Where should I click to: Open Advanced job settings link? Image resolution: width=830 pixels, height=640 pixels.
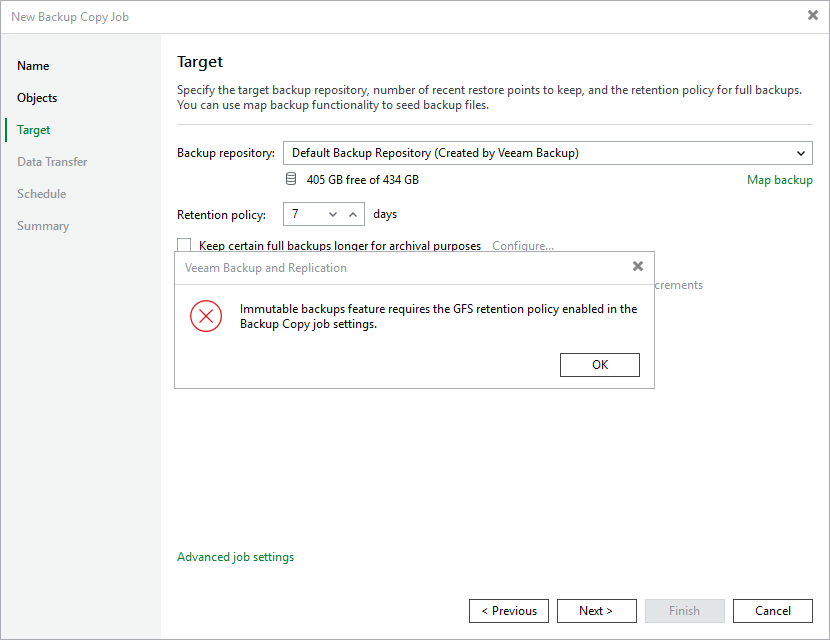tap(236, 557)
